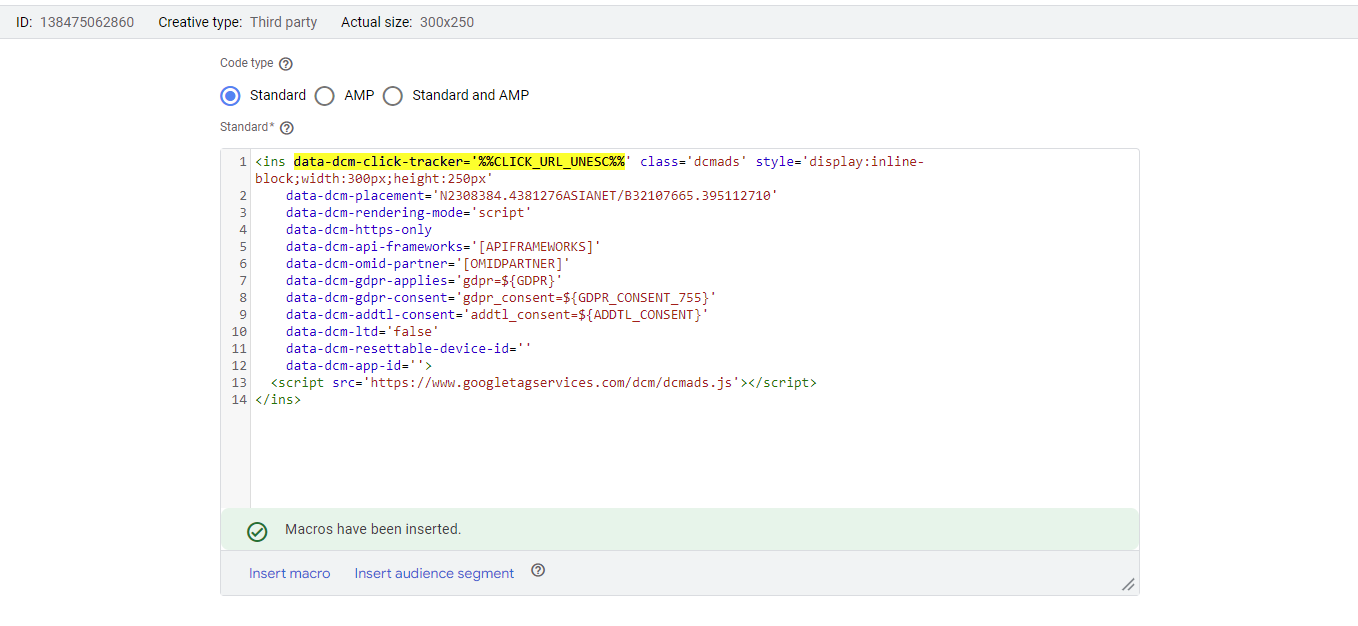This screenshot has width=1358, height=626.
Task: Click line number 1 in the editor gutter
Action: (x=239, y=161)
